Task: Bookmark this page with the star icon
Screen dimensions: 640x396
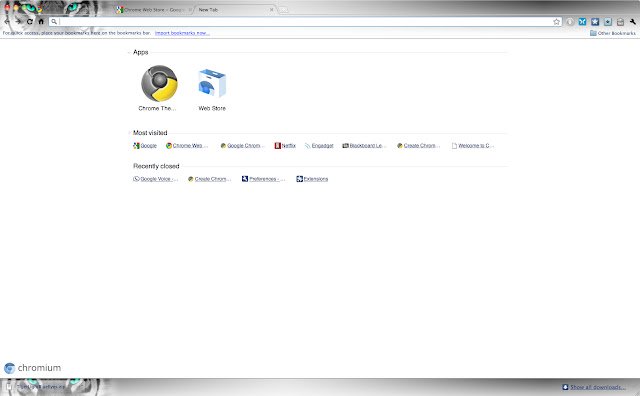Action: 556,22
